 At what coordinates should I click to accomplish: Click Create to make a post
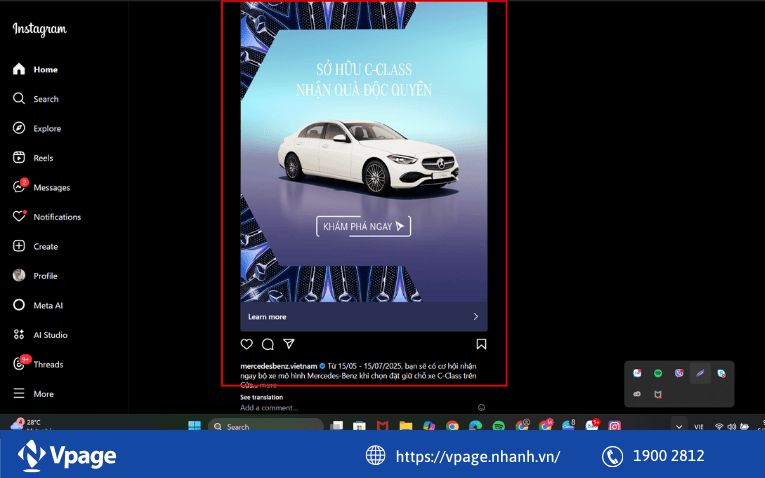36,246
